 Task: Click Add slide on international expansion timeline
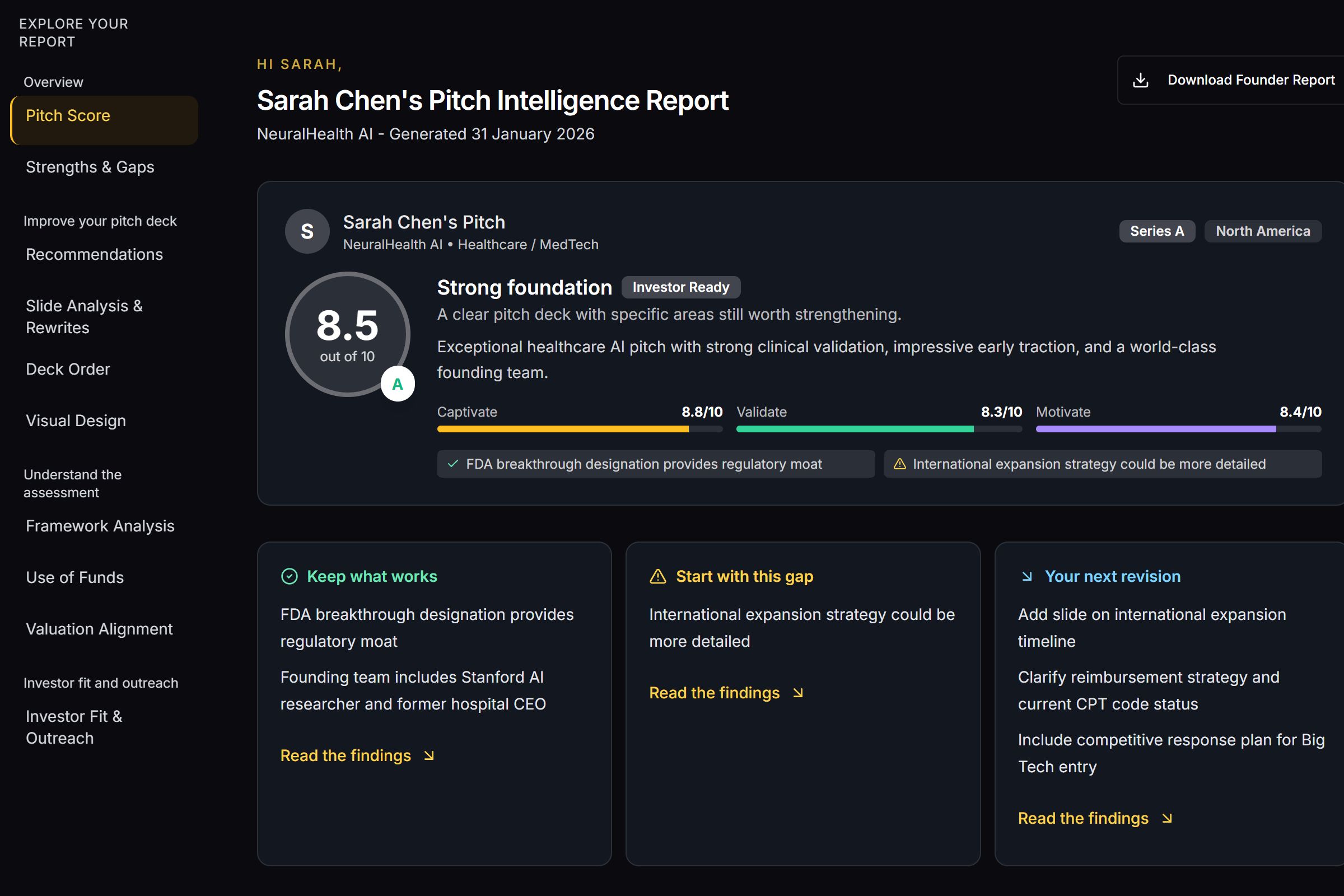pyautogui.click(x=1152, y=627)
